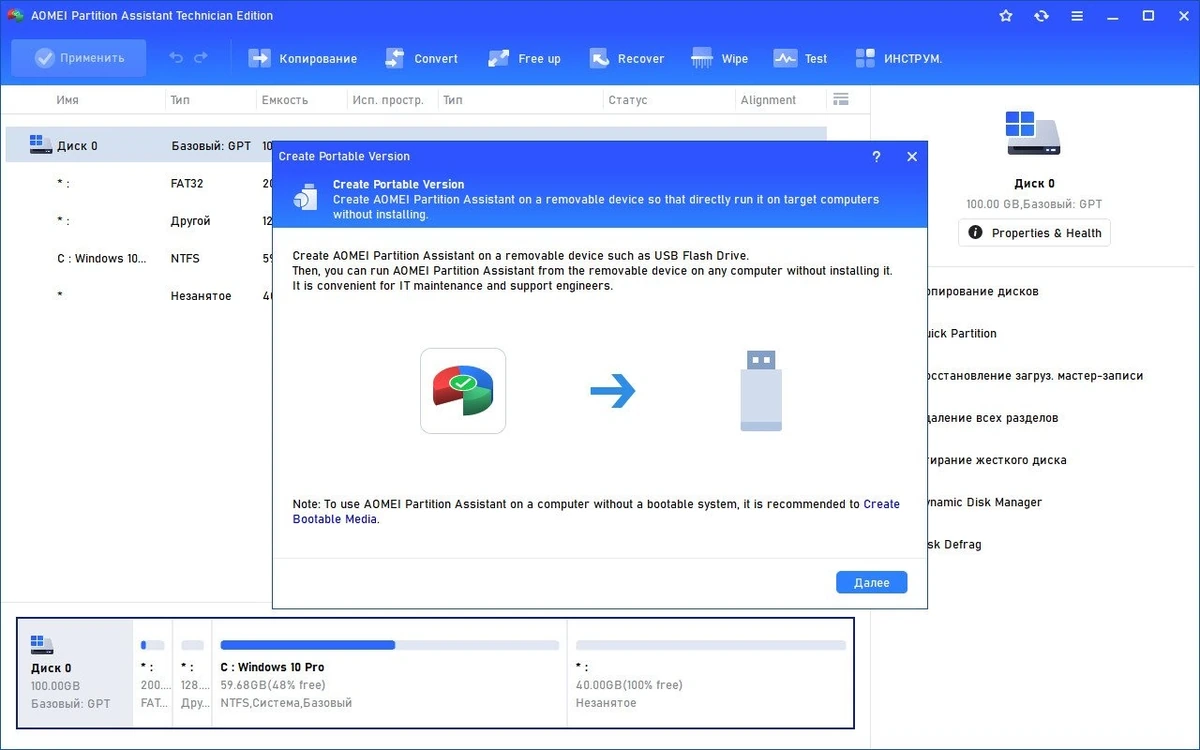Open Quick Partition in side panel
This screenshot has height=750, width=1200.
pyautogui.click(x=962, y=333)
